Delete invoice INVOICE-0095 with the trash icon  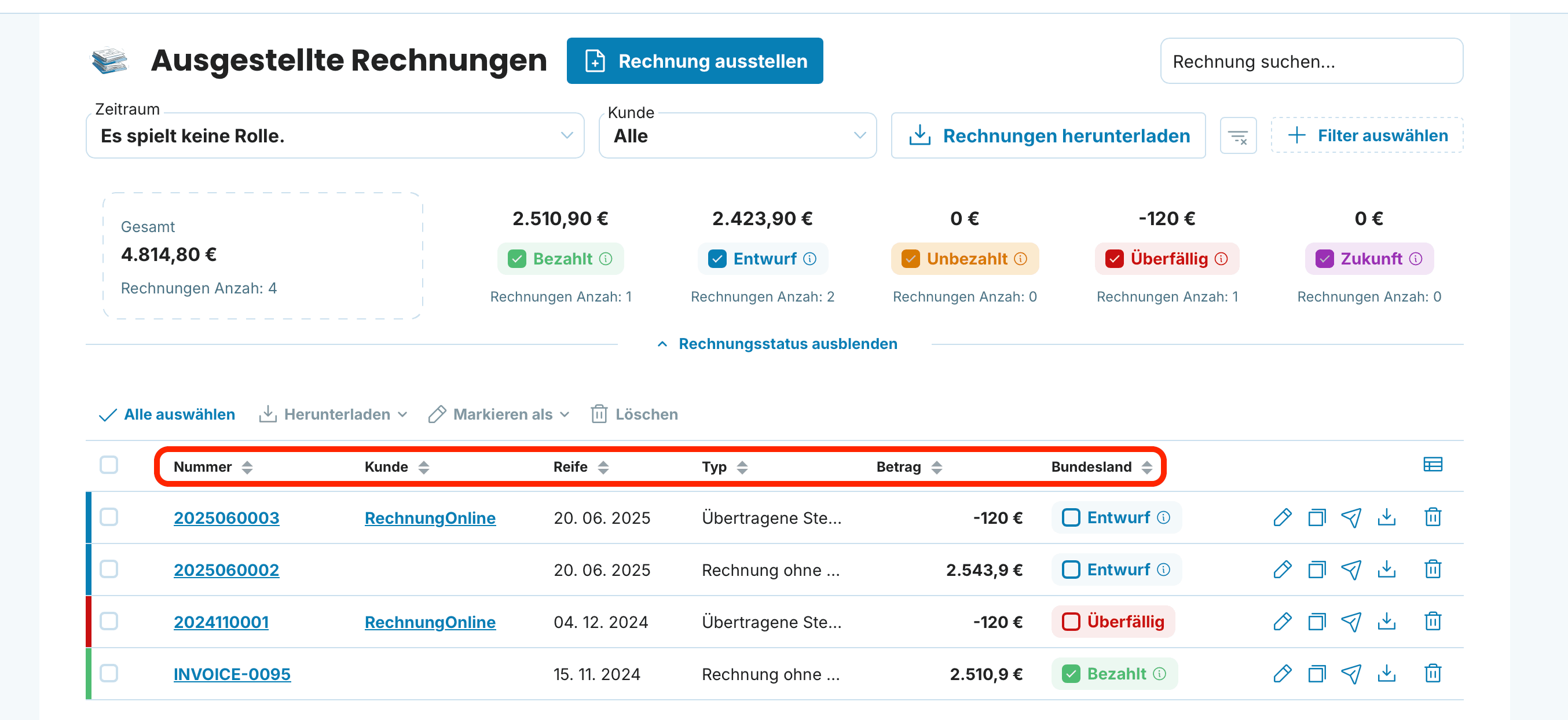(1433, 673)
